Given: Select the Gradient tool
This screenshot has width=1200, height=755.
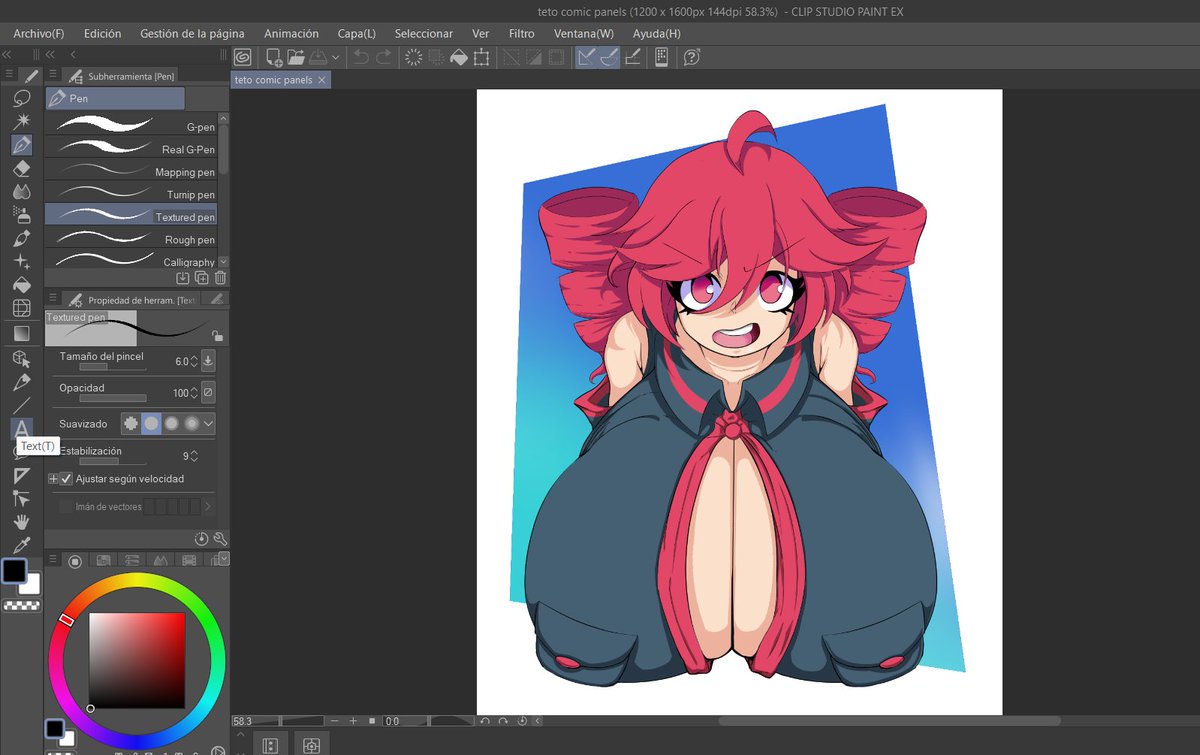Looking at the screenshot, I should coord(22,331).
